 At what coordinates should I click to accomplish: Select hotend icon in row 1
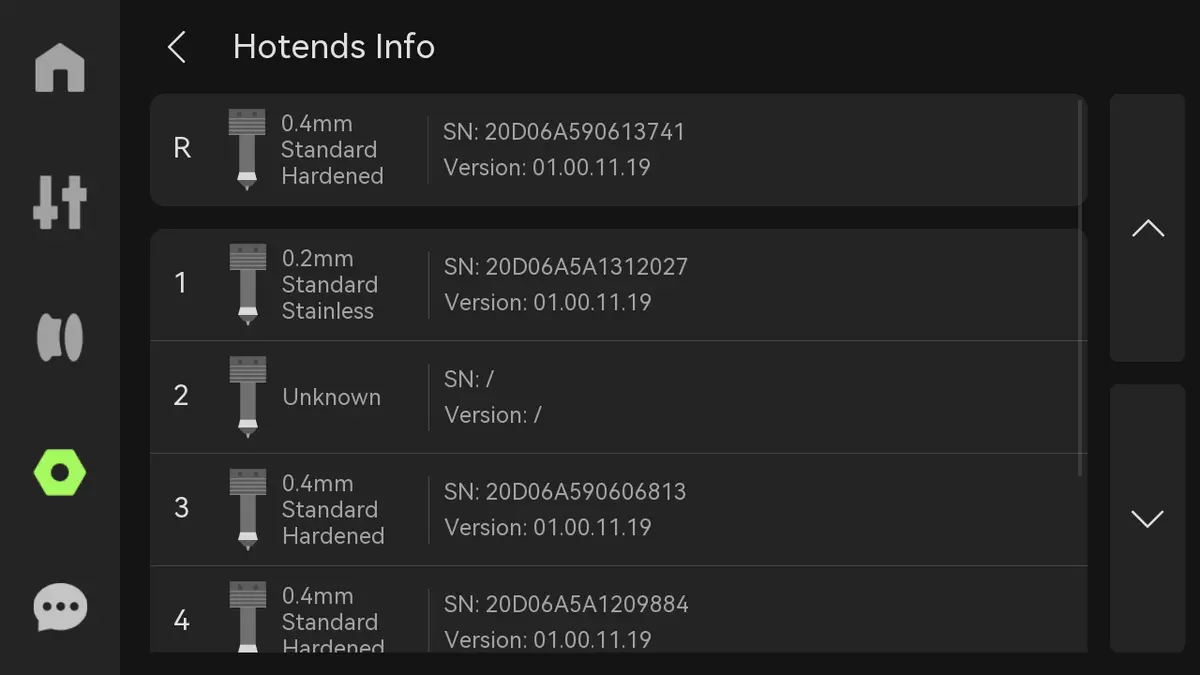[247, 284]
